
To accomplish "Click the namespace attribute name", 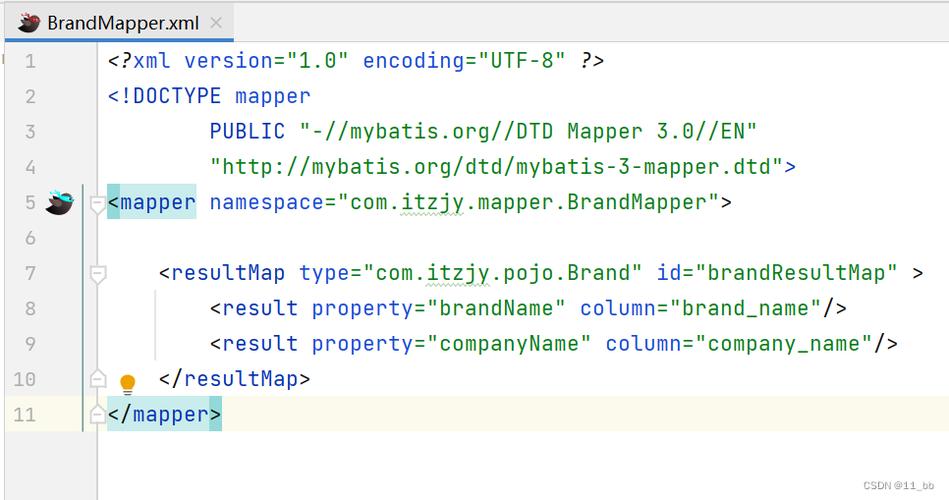I will [266, 202].
